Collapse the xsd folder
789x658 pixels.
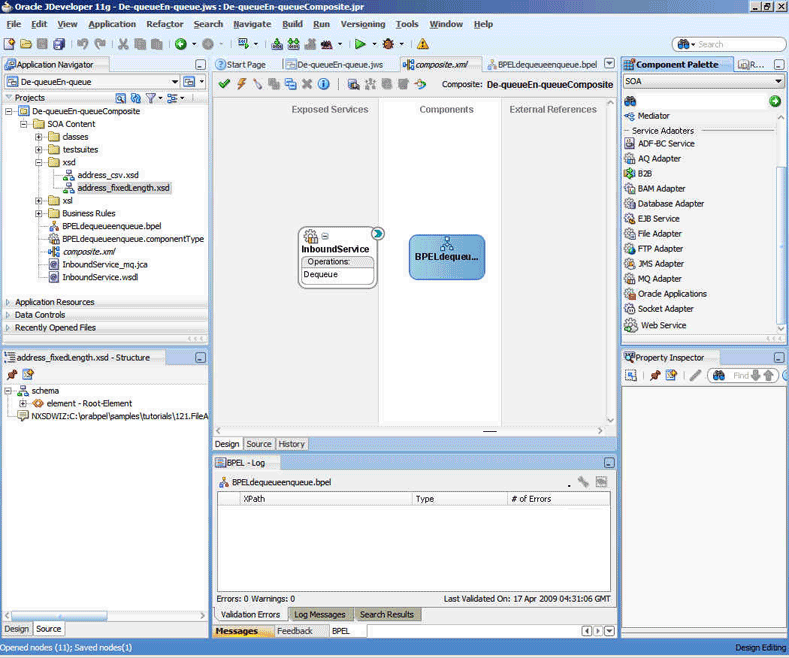[x=39, y=162]
